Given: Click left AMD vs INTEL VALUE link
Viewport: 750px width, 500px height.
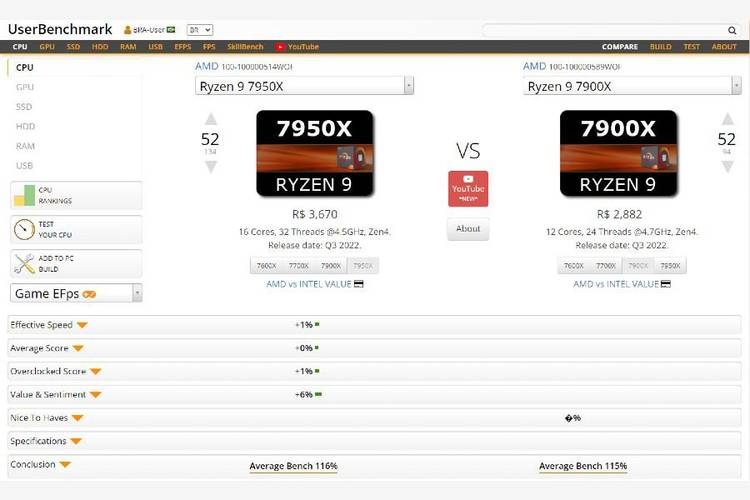Looking at the screenshot, I should pos(309,284).
